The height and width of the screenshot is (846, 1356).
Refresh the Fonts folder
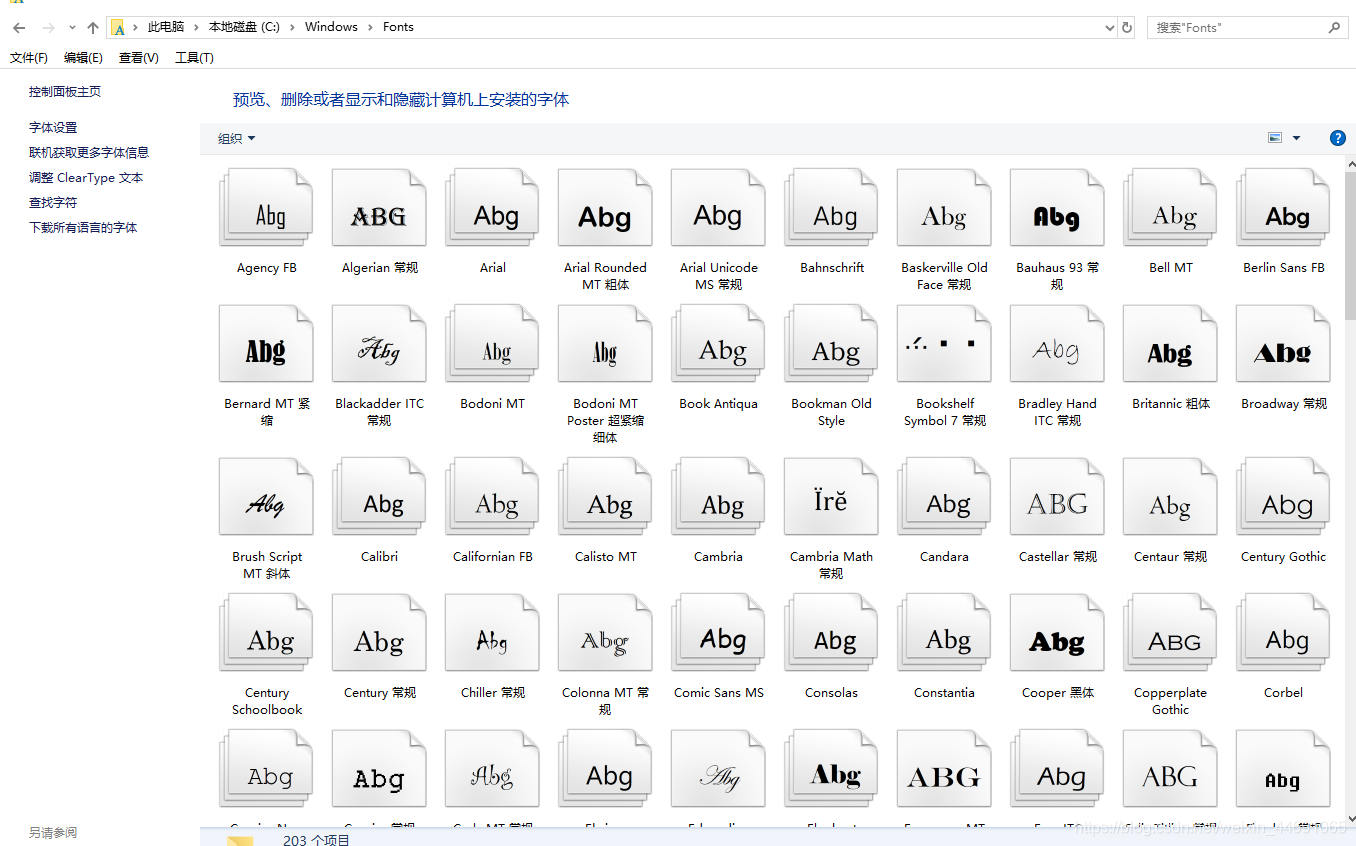[x=1127, y=28]
